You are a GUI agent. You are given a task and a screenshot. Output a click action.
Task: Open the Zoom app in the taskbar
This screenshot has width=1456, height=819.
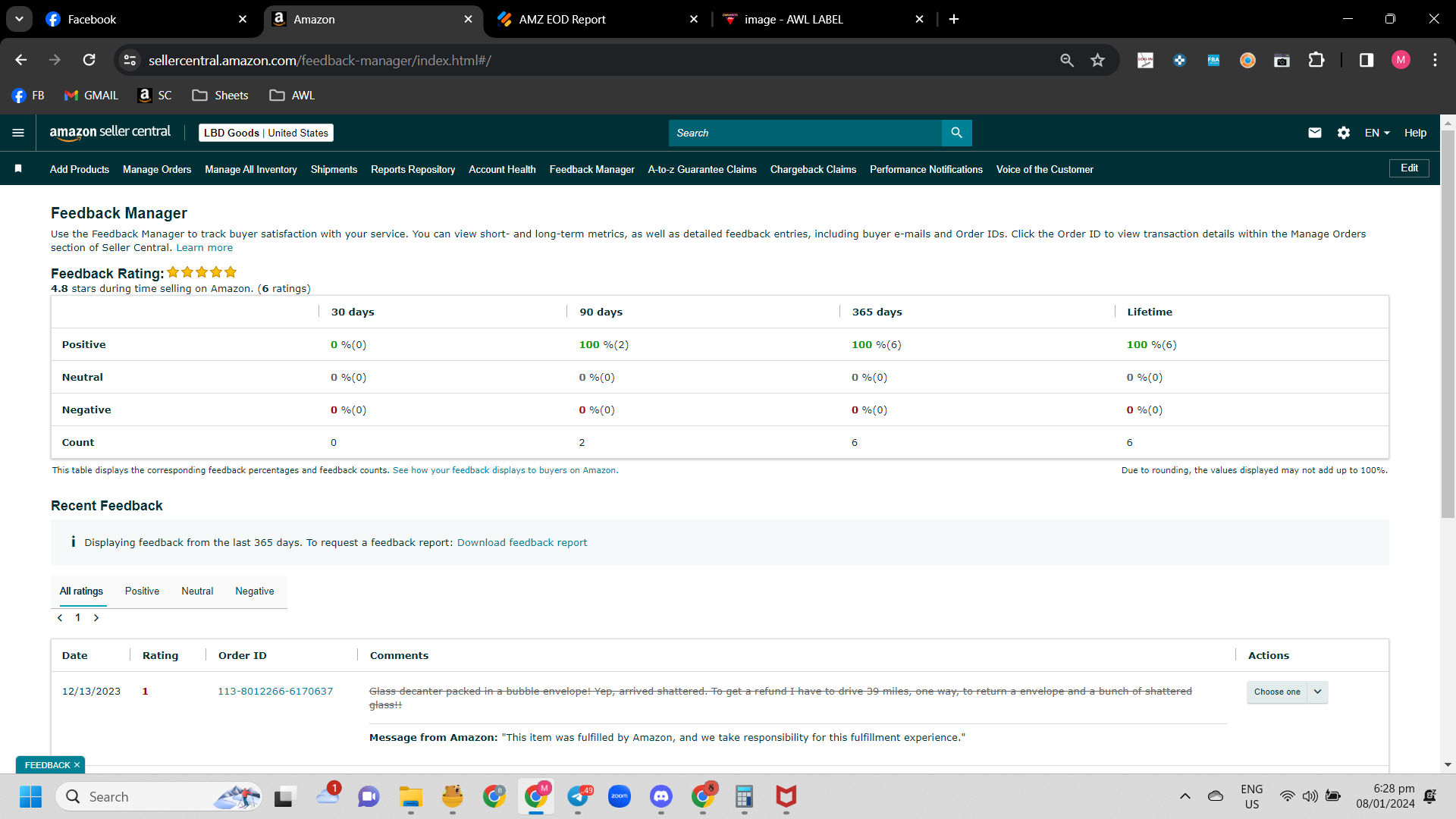coord(620,796)
